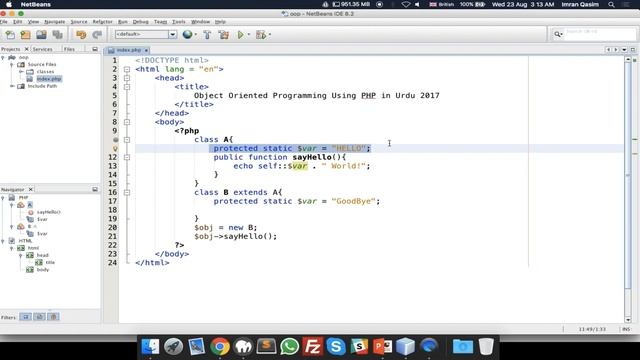Click the search magnifier icon in toolbar

(x=558, y=34)
